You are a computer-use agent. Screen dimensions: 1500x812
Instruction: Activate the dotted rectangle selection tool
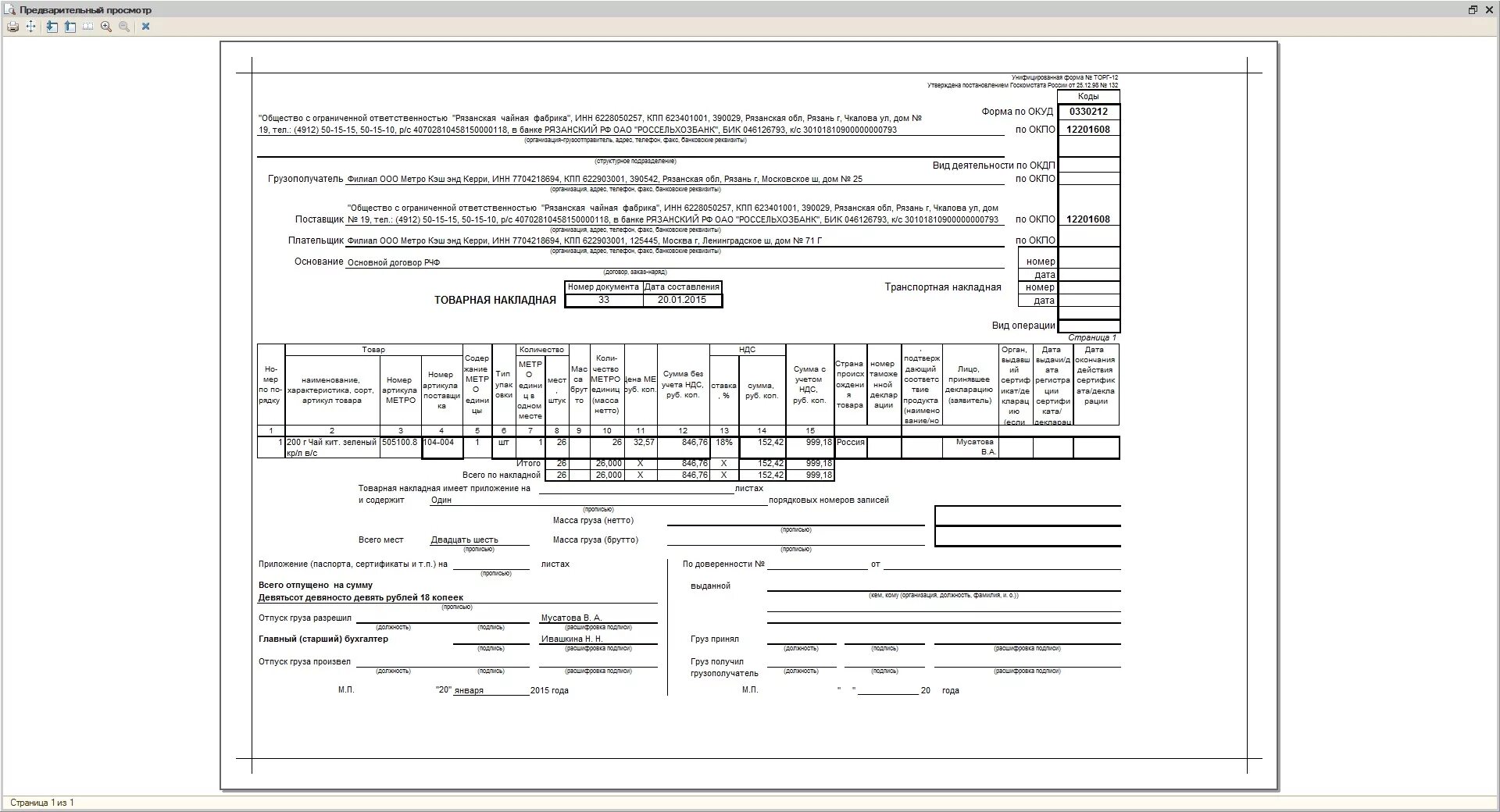point(87,27)
